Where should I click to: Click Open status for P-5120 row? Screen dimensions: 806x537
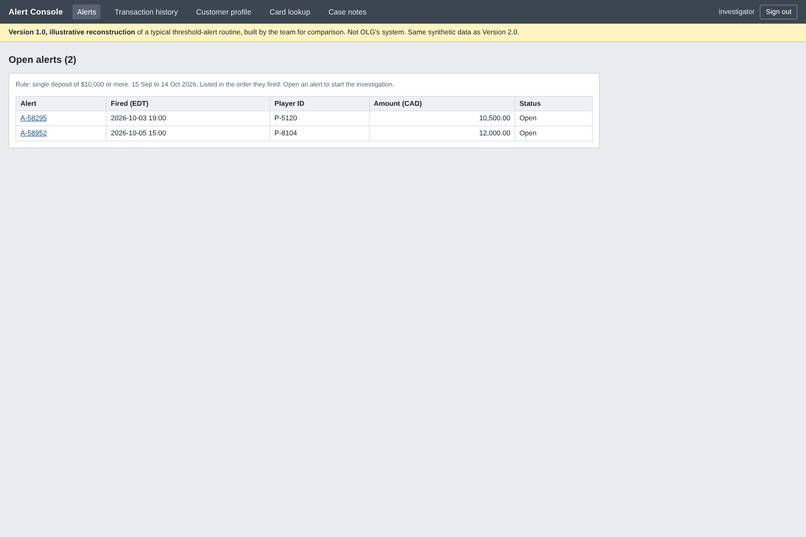point(528,118)
